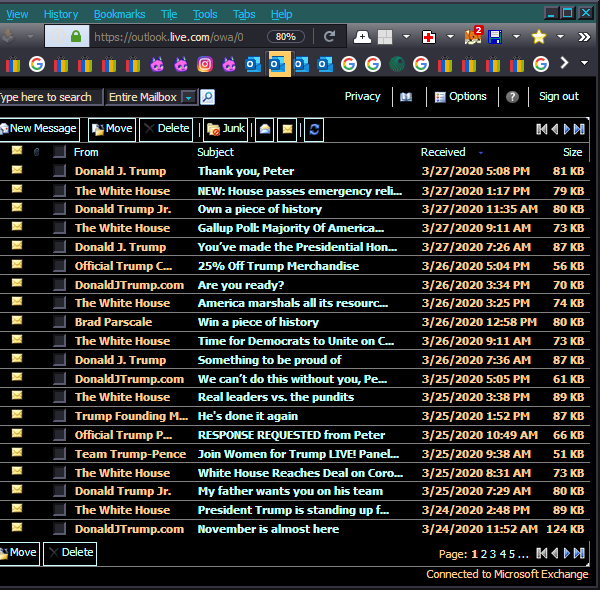Go to next page via top toolbar arrow
The height and width of the screenshot is (590, 600).
(x=567, y=129)
